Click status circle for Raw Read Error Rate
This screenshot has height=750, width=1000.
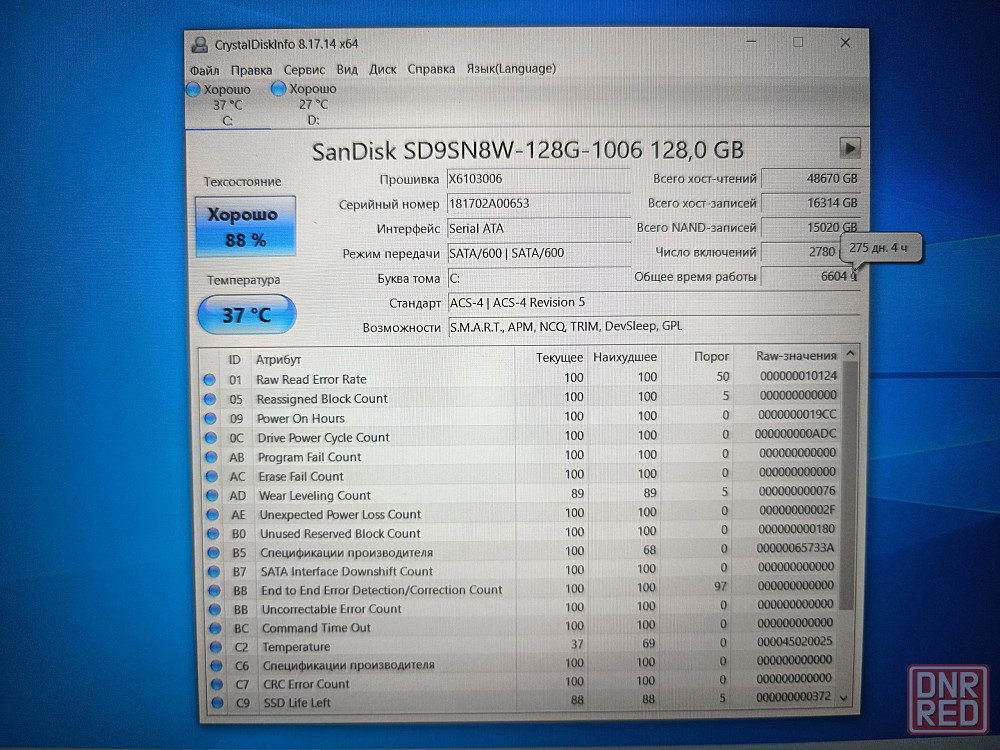click(x=209, y=379)
